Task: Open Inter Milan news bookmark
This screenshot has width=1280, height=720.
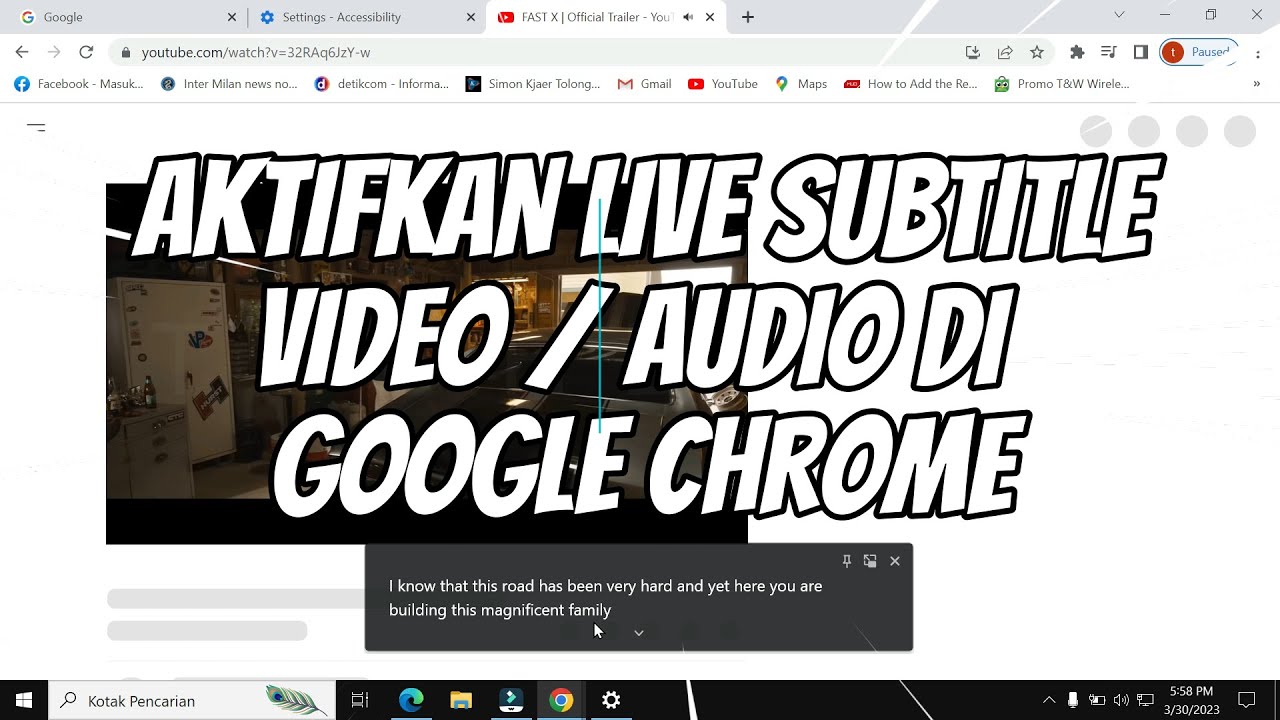Action: click(x=229, y=84)
